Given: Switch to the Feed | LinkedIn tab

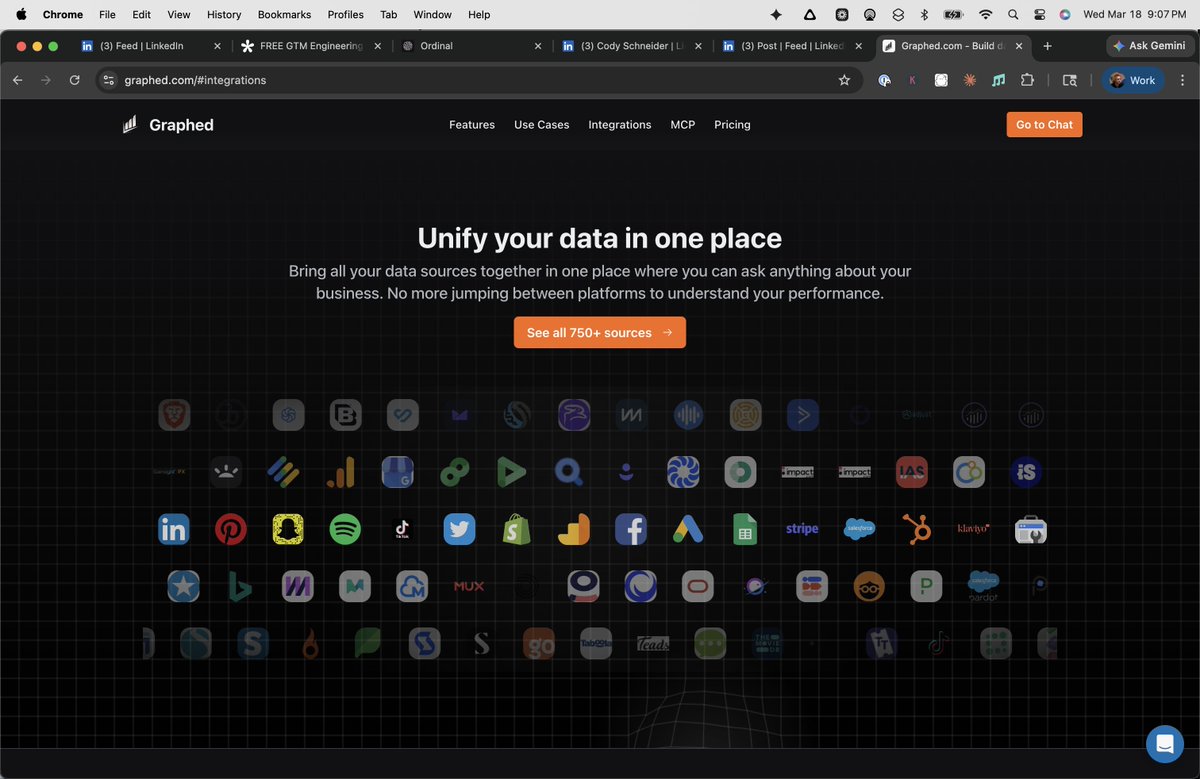Looking at the screenshot, I should click(152, 46).
